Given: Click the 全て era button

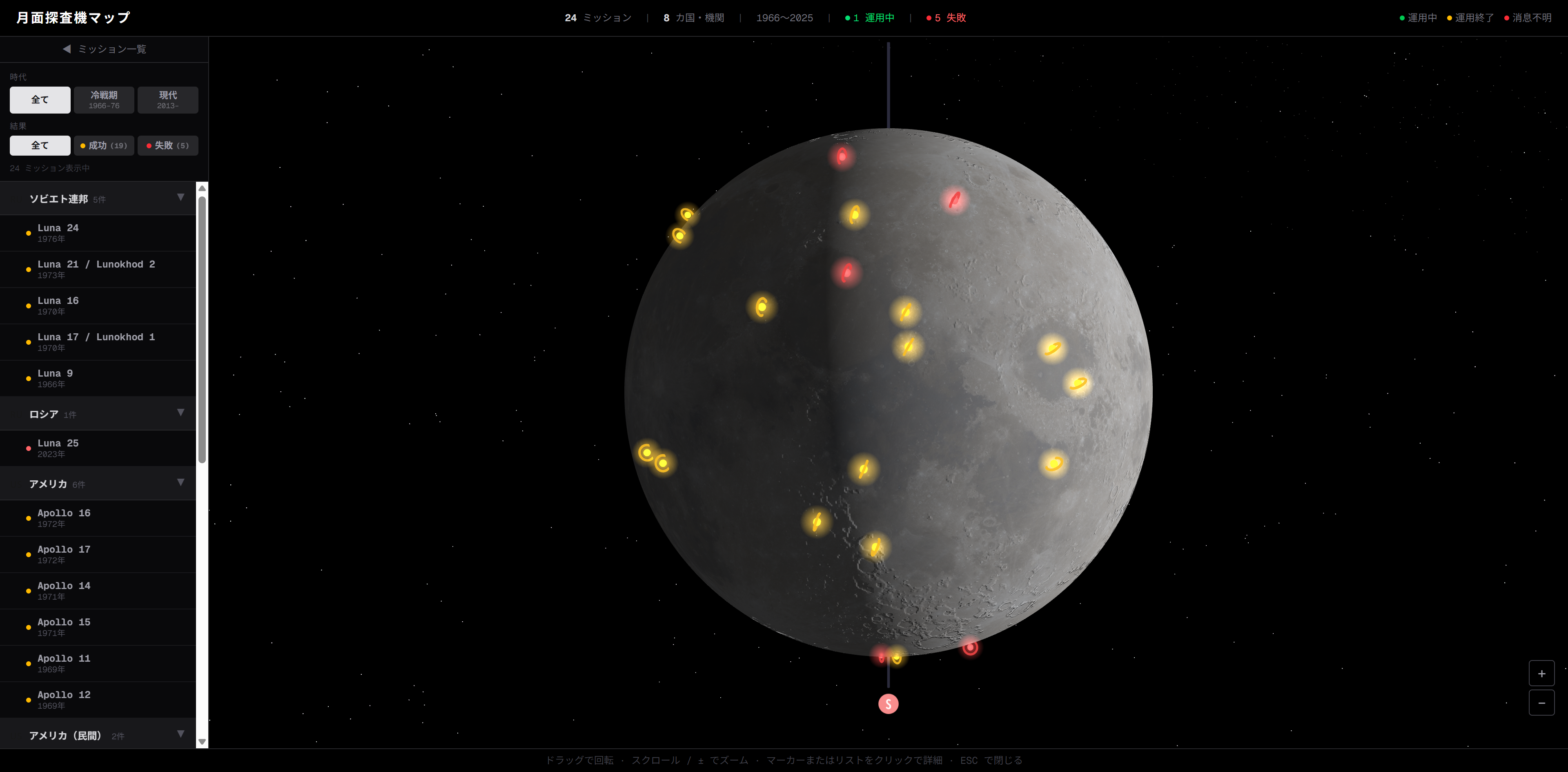Looking at the screenshot, I should [40, 100].
